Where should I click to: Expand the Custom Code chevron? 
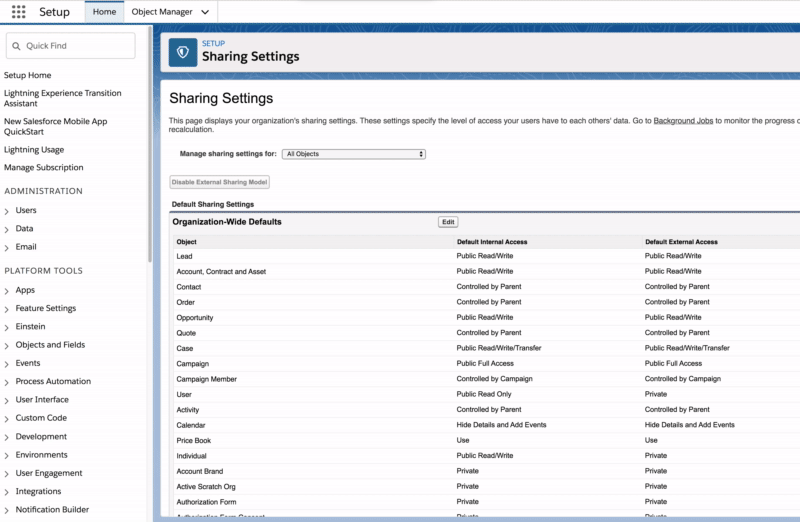pos(7,418)
